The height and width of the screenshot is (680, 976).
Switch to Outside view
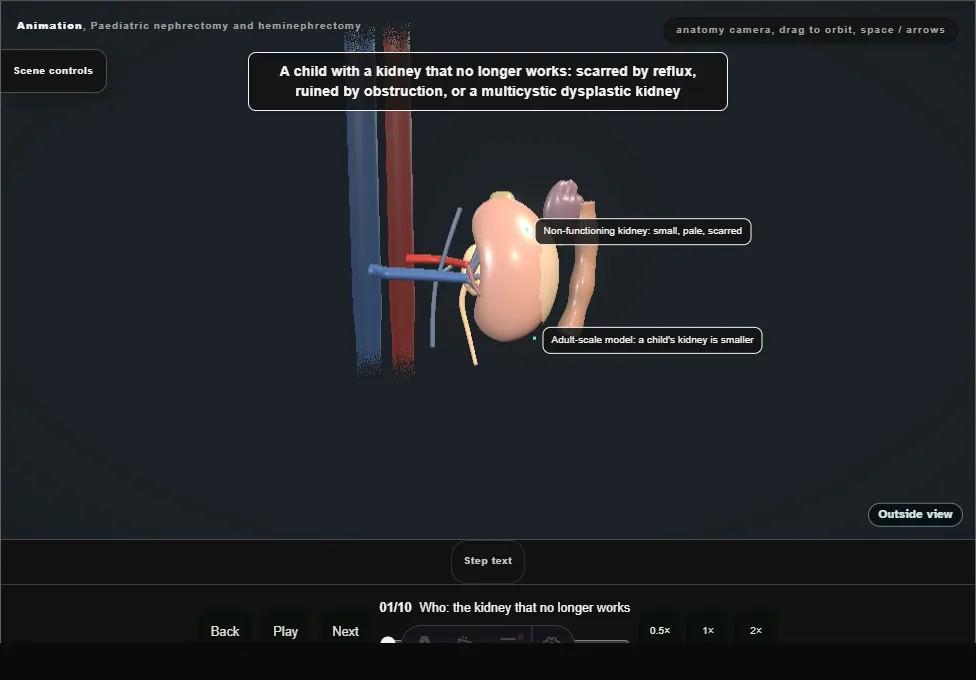pyautogui.click(x=915, y=514)
